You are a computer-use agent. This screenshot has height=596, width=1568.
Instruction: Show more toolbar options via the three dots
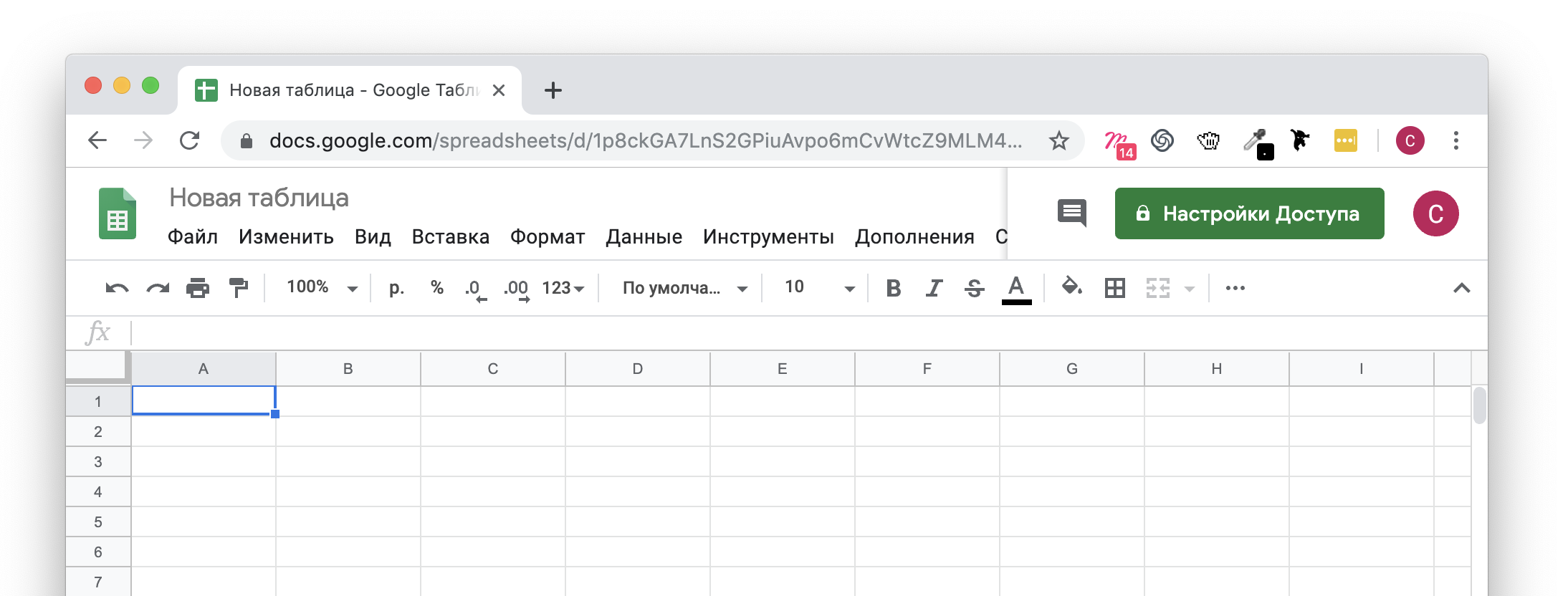pyautogui.click(x=1235, y=288)
